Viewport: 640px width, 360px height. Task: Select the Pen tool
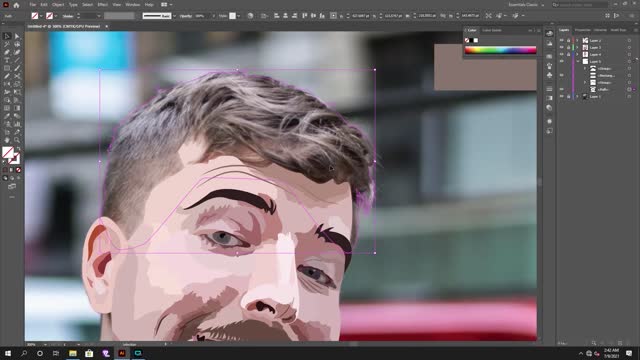7,52
